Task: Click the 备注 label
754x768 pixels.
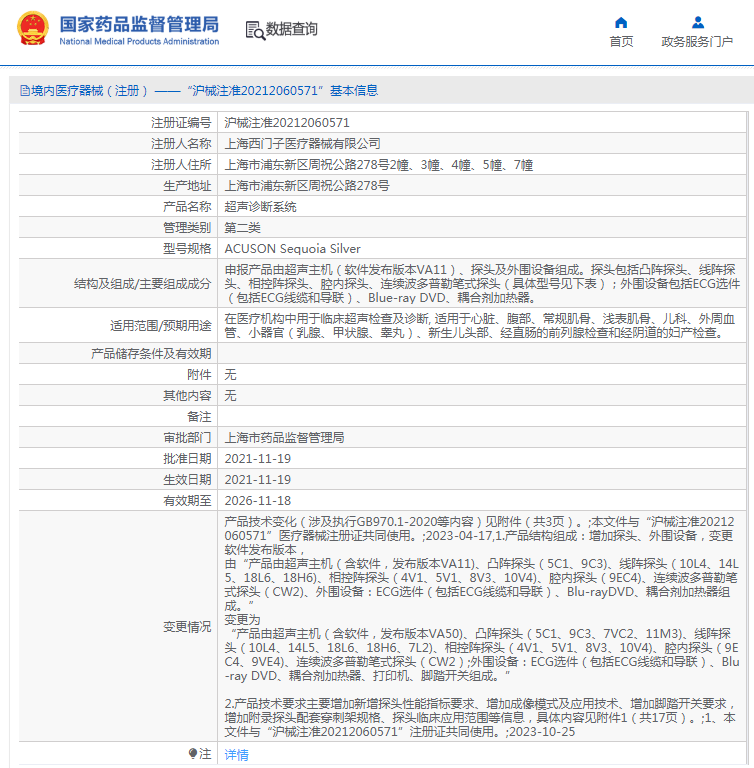Action: tap(199, 417)
